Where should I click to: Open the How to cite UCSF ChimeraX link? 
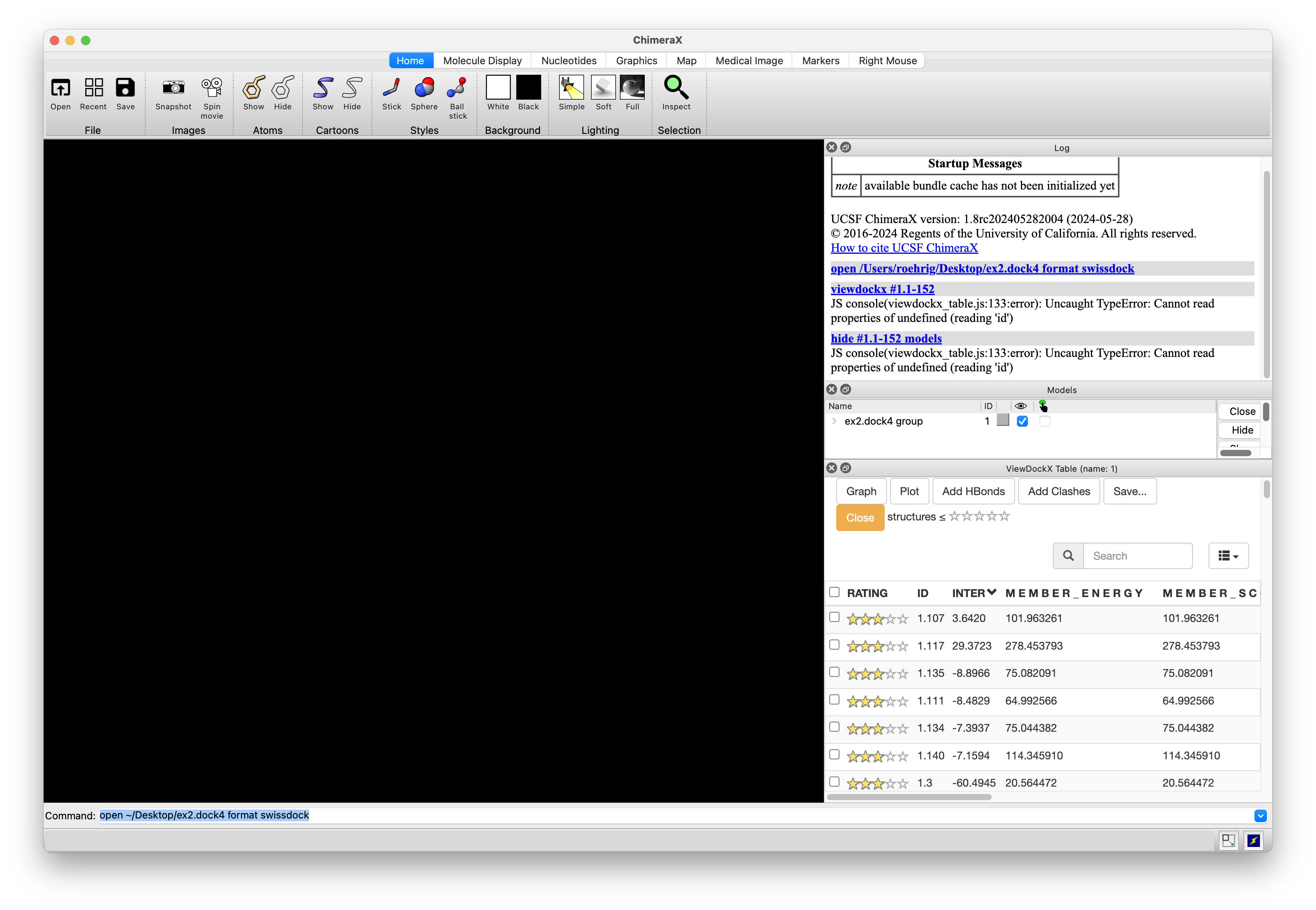click(904, 248)
